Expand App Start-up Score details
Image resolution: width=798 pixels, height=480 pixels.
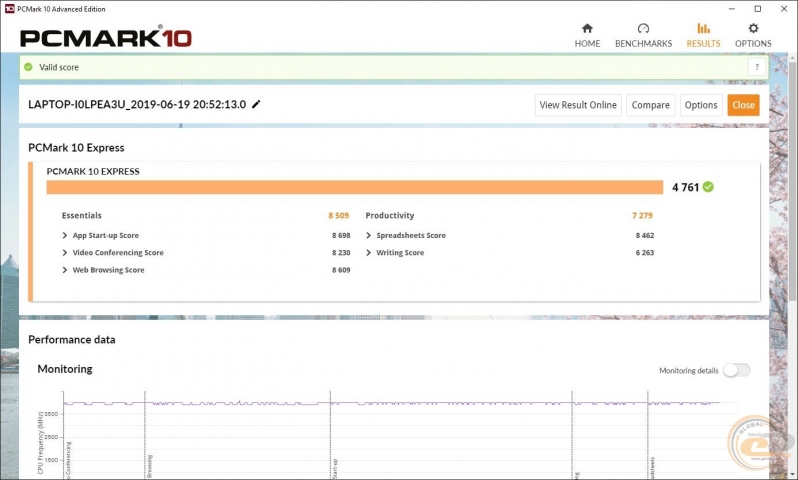(x=65, y=235)
